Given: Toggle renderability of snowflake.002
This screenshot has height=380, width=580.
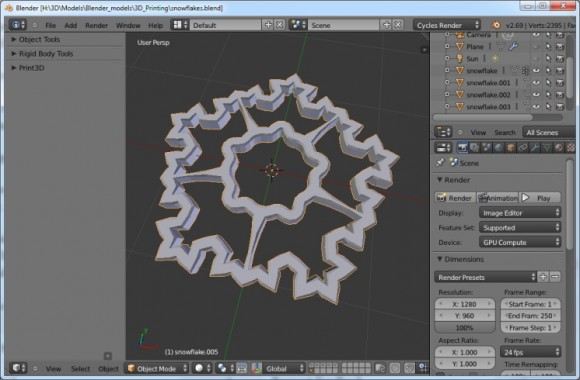Looking at the screenshot, I should tap(560, 94).
